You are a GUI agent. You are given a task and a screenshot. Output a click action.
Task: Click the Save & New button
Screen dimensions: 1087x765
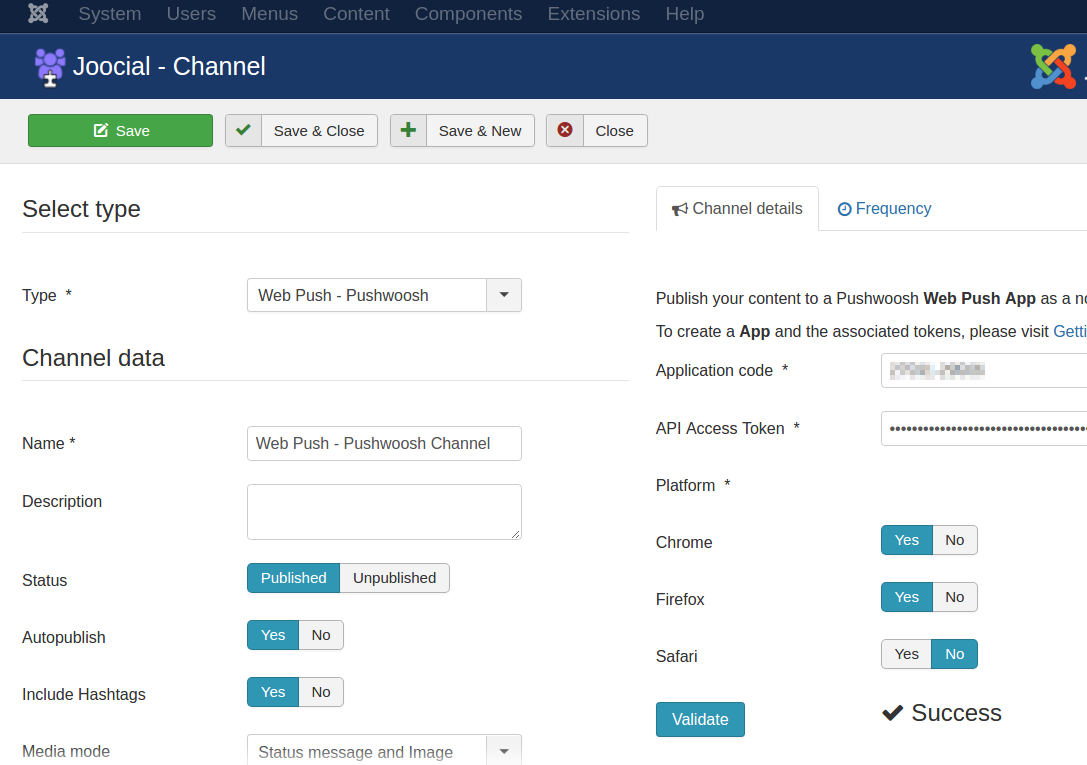point(462,130)
